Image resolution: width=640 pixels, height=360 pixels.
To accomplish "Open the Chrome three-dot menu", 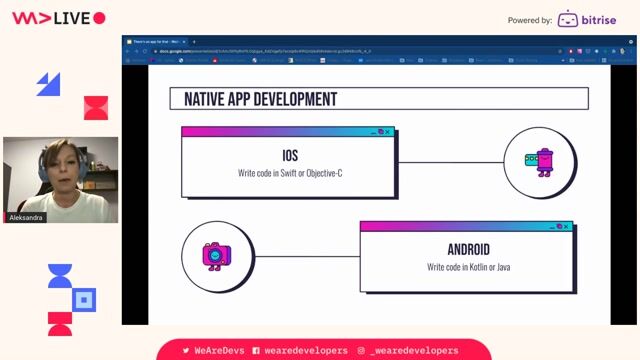I will (631, 51).
